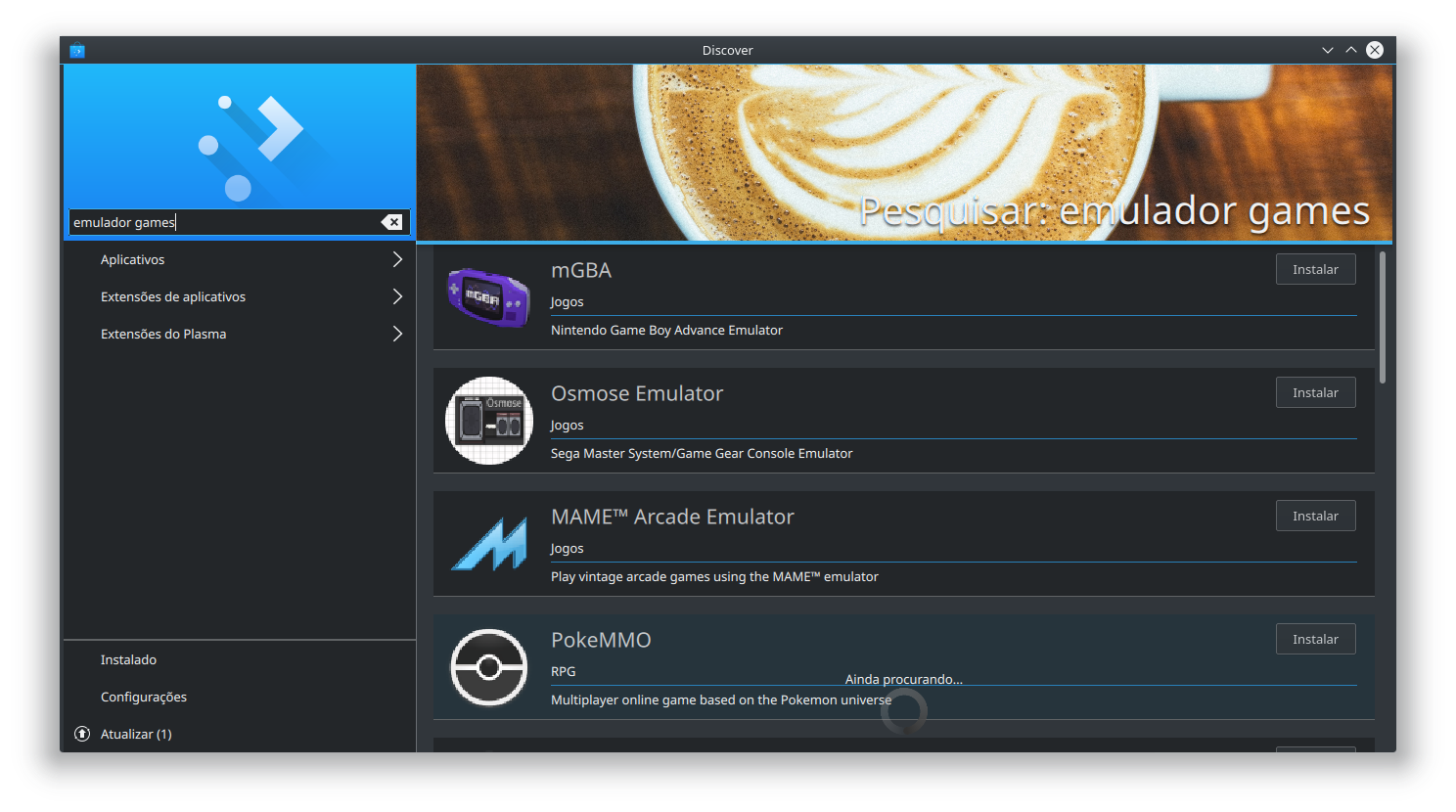Click the PokeMMO pokeball icon
This screenshot has width=1456, height=812.
pyautogui.click(x=489, y=666)
